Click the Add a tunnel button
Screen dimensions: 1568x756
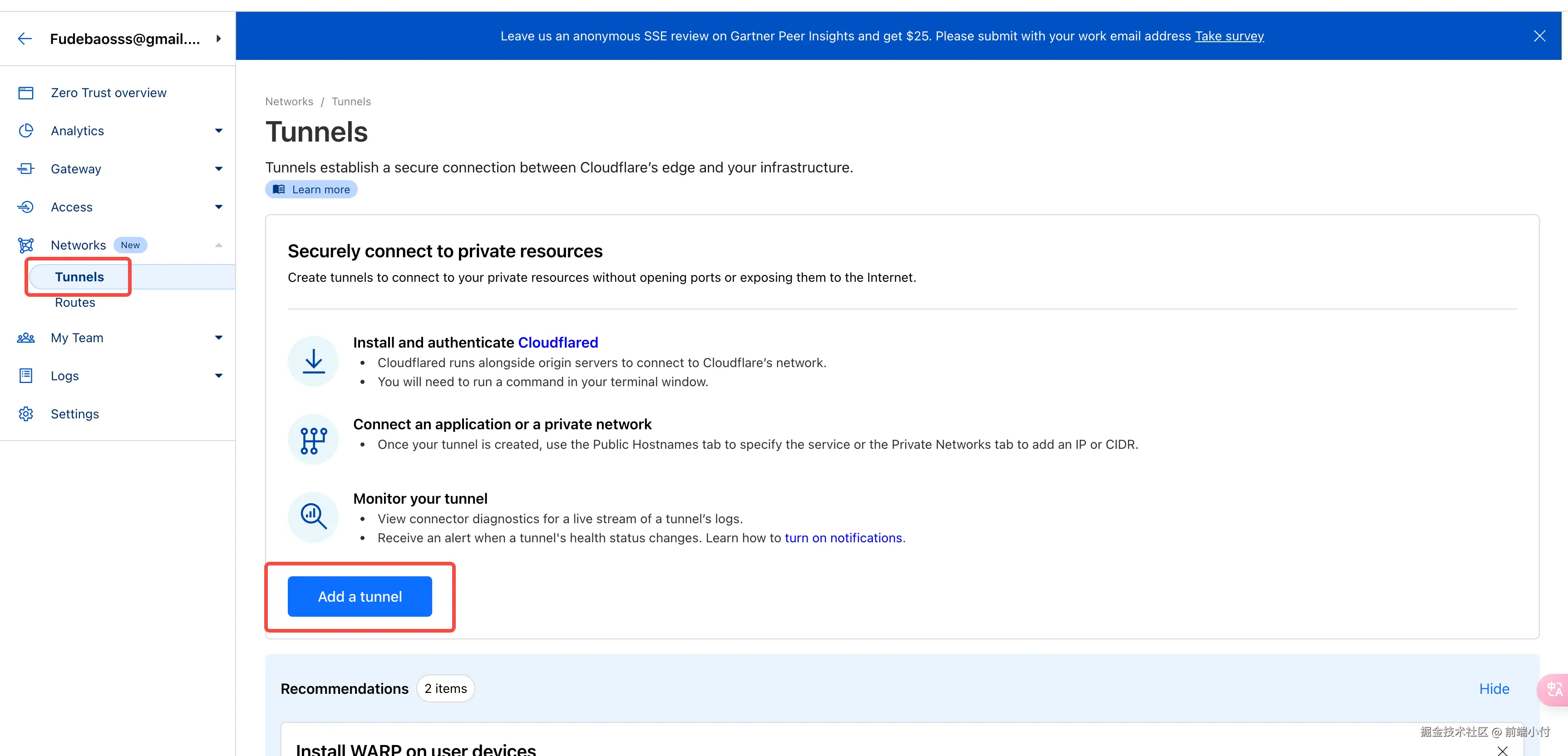360,597
